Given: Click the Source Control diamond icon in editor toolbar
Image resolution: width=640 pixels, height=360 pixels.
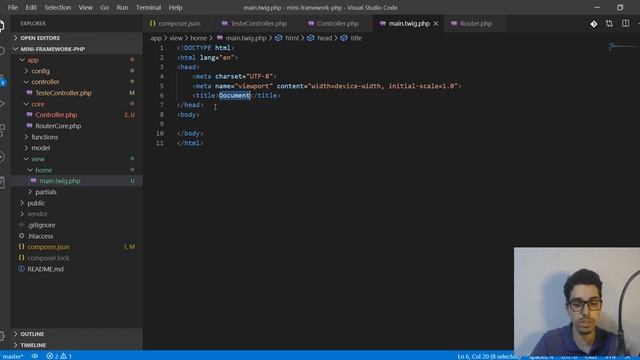Looking at the screenshot, I should tap(593, 24).
